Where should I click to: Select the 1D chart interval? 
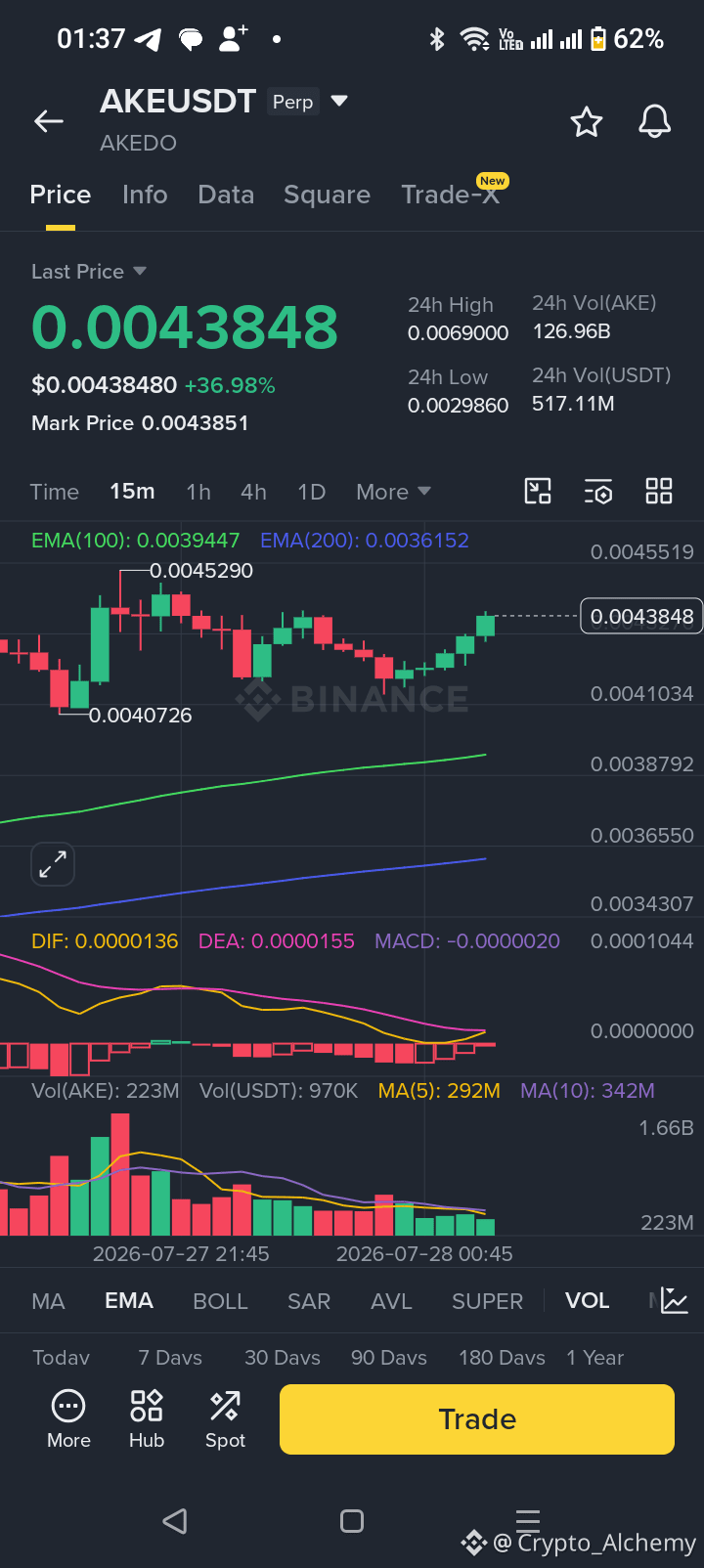pyautogui.click(x=311, y=492)
